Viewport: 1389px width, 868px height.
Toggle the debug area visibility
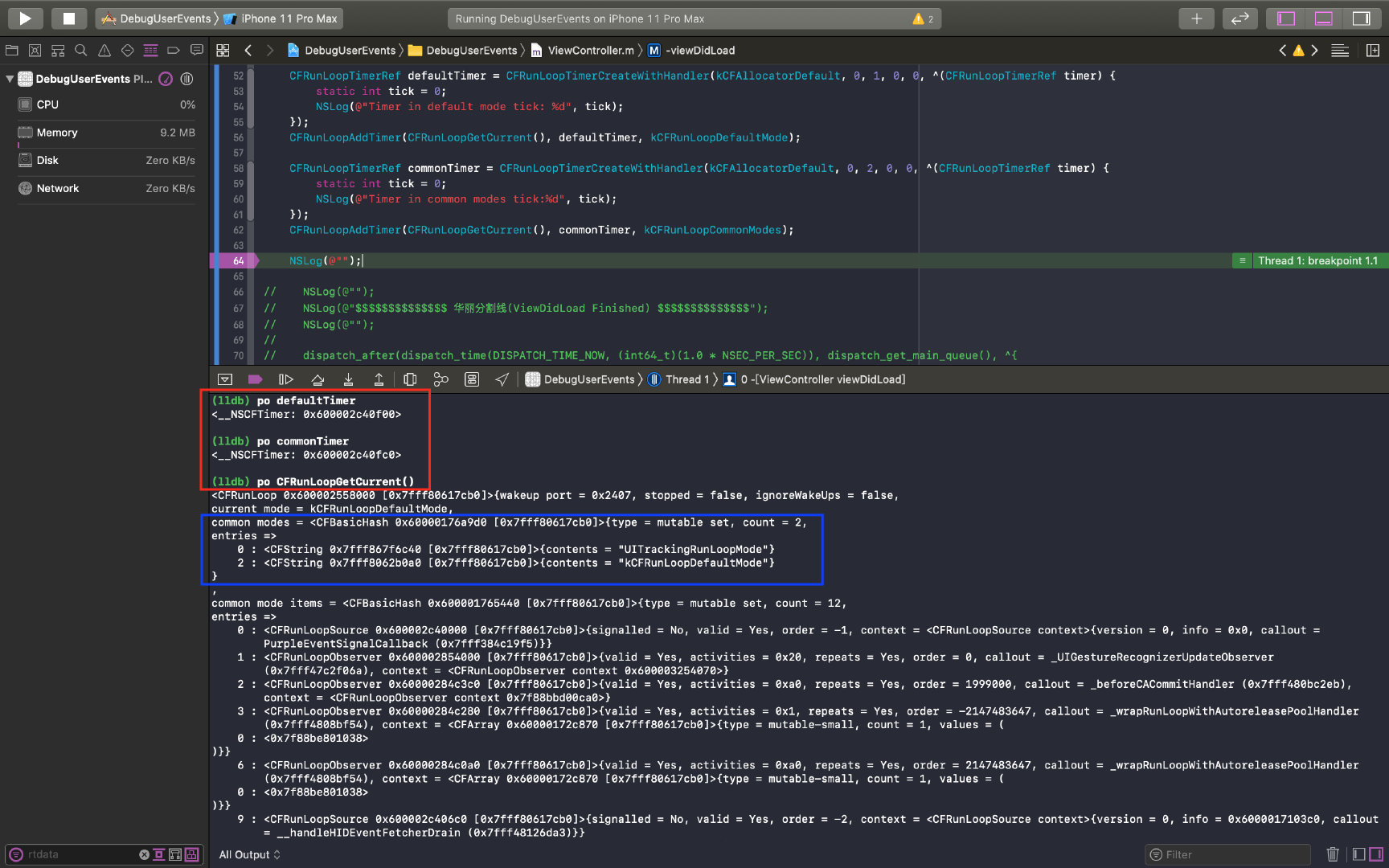click(1324, 18)
